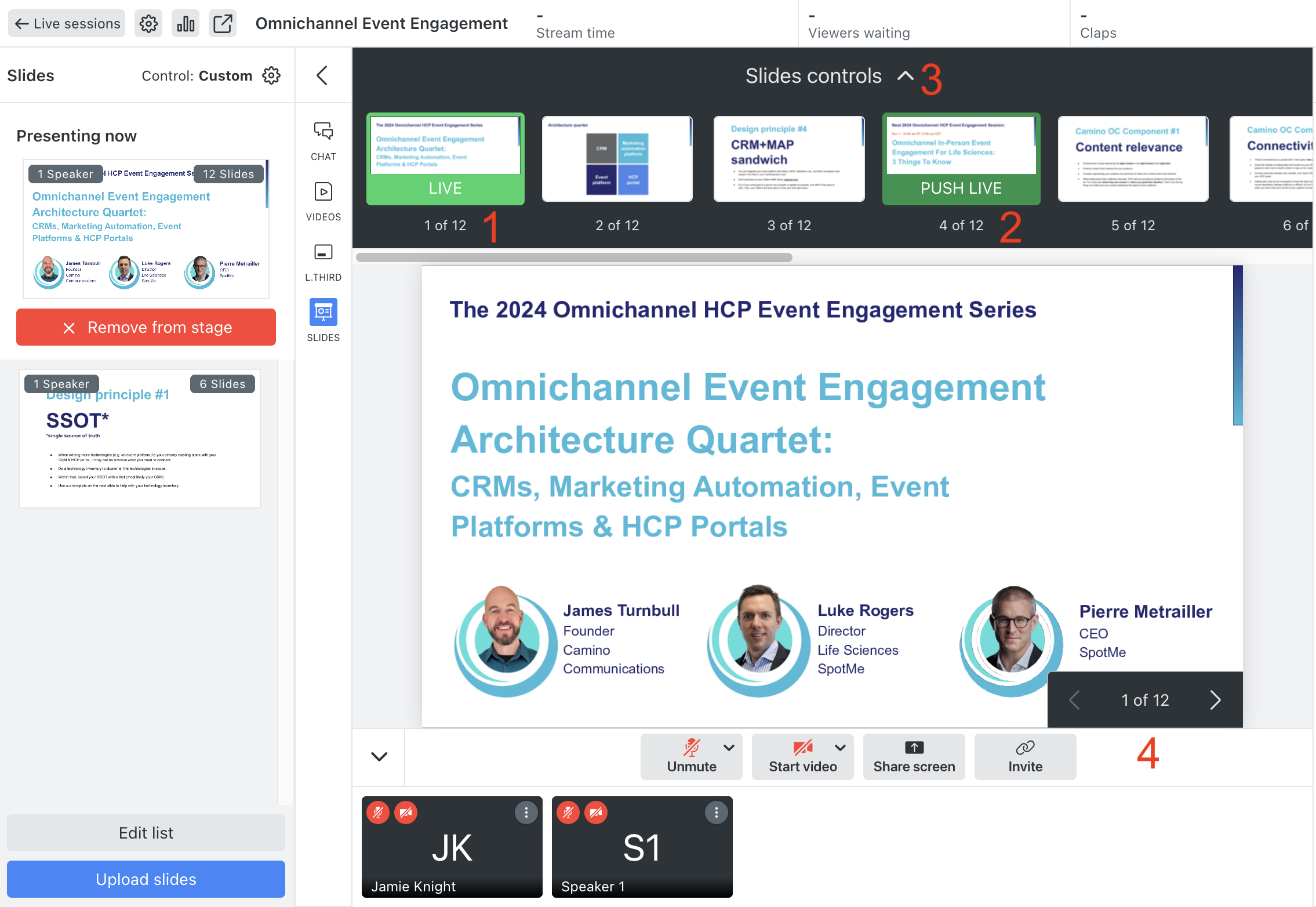The width and height of the screenshot is (1316, 907).
Task: Open the Lower Third panel
Action: tap(323, 262)
